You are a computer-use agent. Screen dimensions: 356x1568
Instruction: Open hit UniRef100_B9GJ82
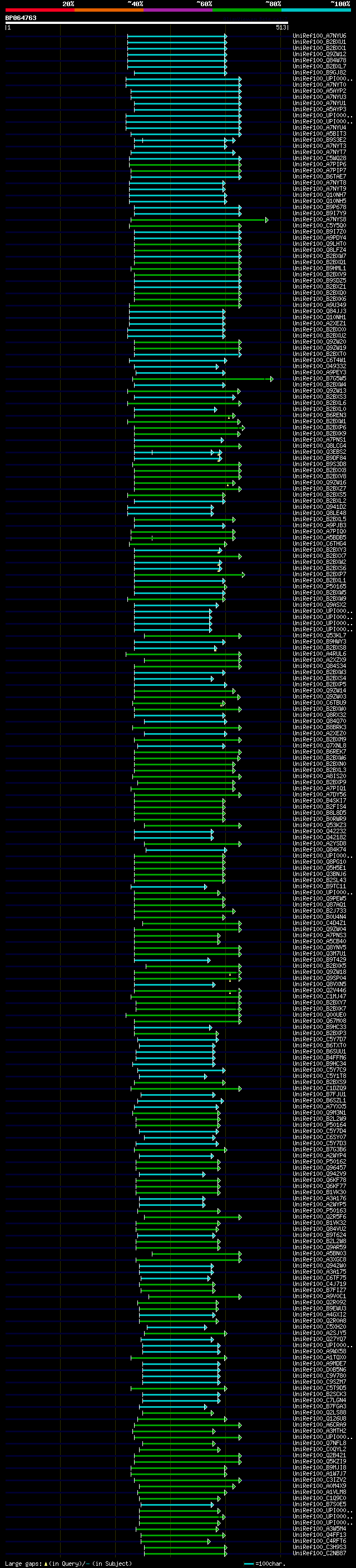tap(319, 72)
